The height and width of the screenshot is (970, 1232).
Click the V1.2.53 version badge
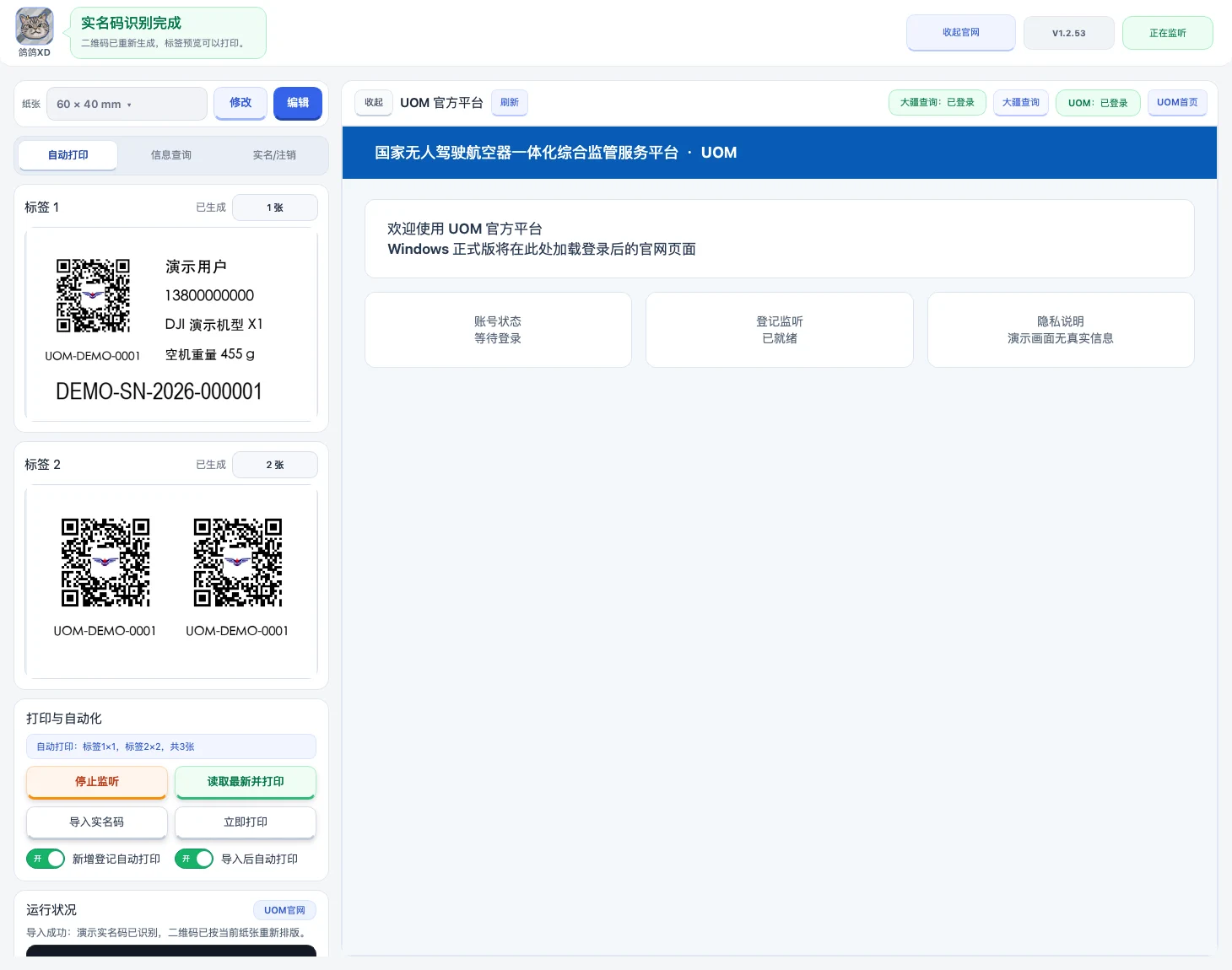(1069, 33)
